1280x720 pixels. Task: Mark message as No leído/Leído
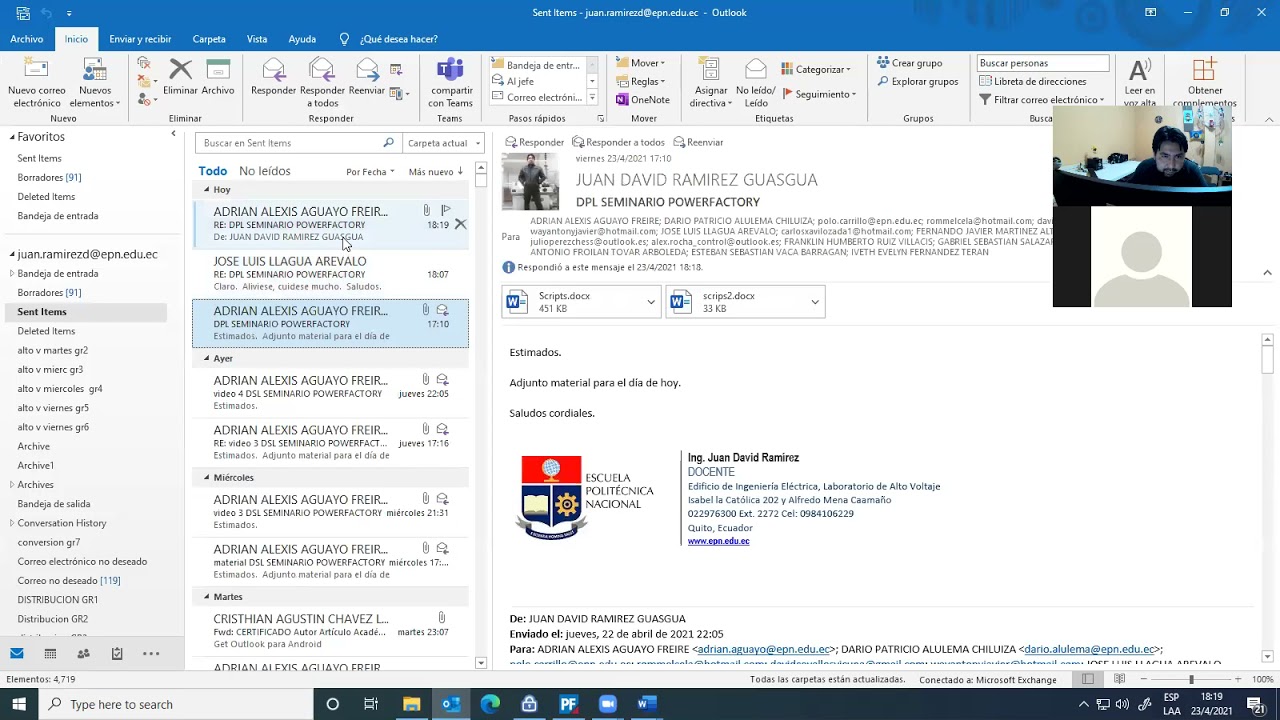click(x=756, y=82)
